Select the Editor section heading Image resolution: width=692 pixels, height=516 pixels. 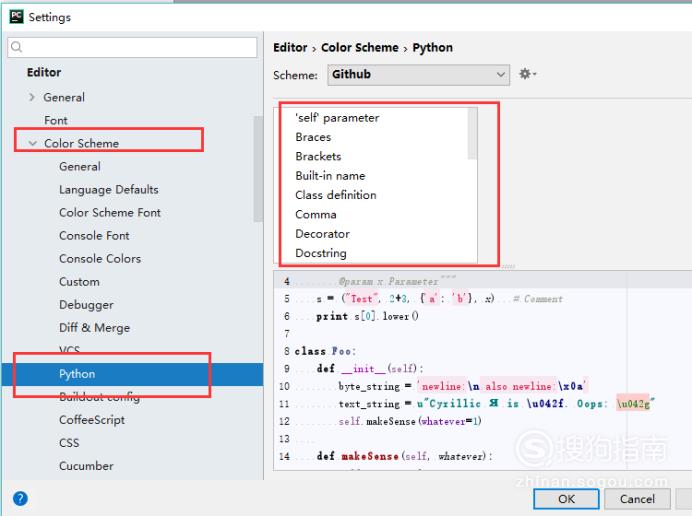click(44, 72)
